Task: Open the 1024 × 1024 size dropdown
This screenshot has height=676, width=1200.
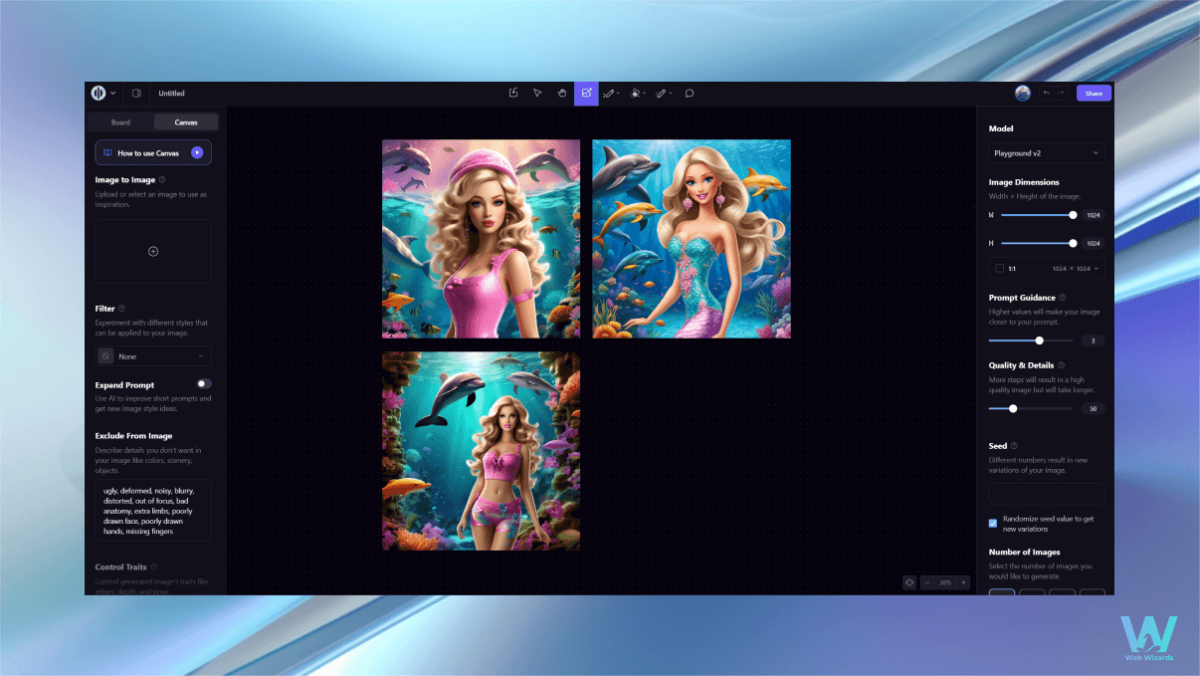Action: pyautogui.click(x=1075, y=268)
